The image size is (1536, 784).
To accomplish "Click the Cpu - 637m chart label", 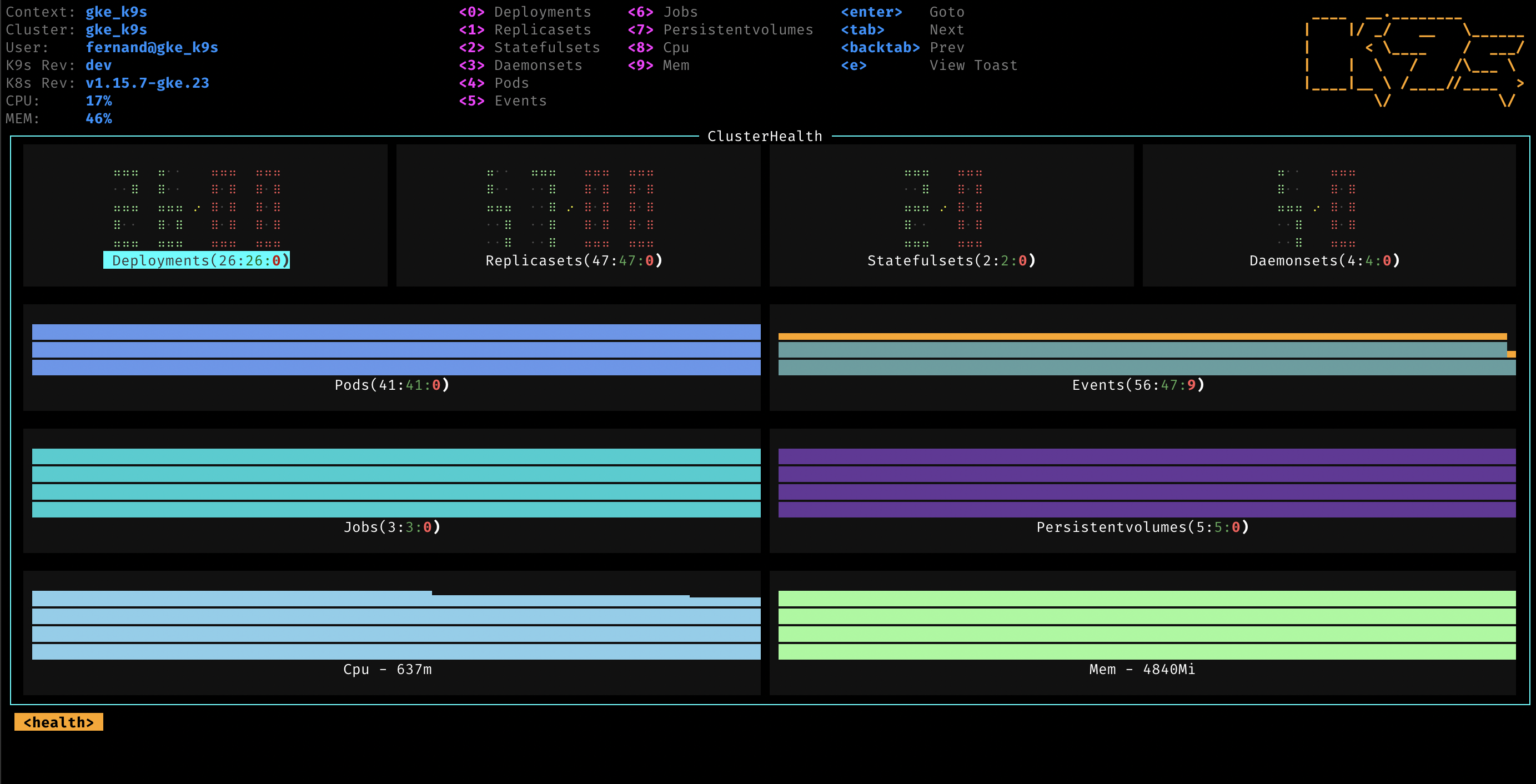I will pyautogui.click(x=387, y=669).
